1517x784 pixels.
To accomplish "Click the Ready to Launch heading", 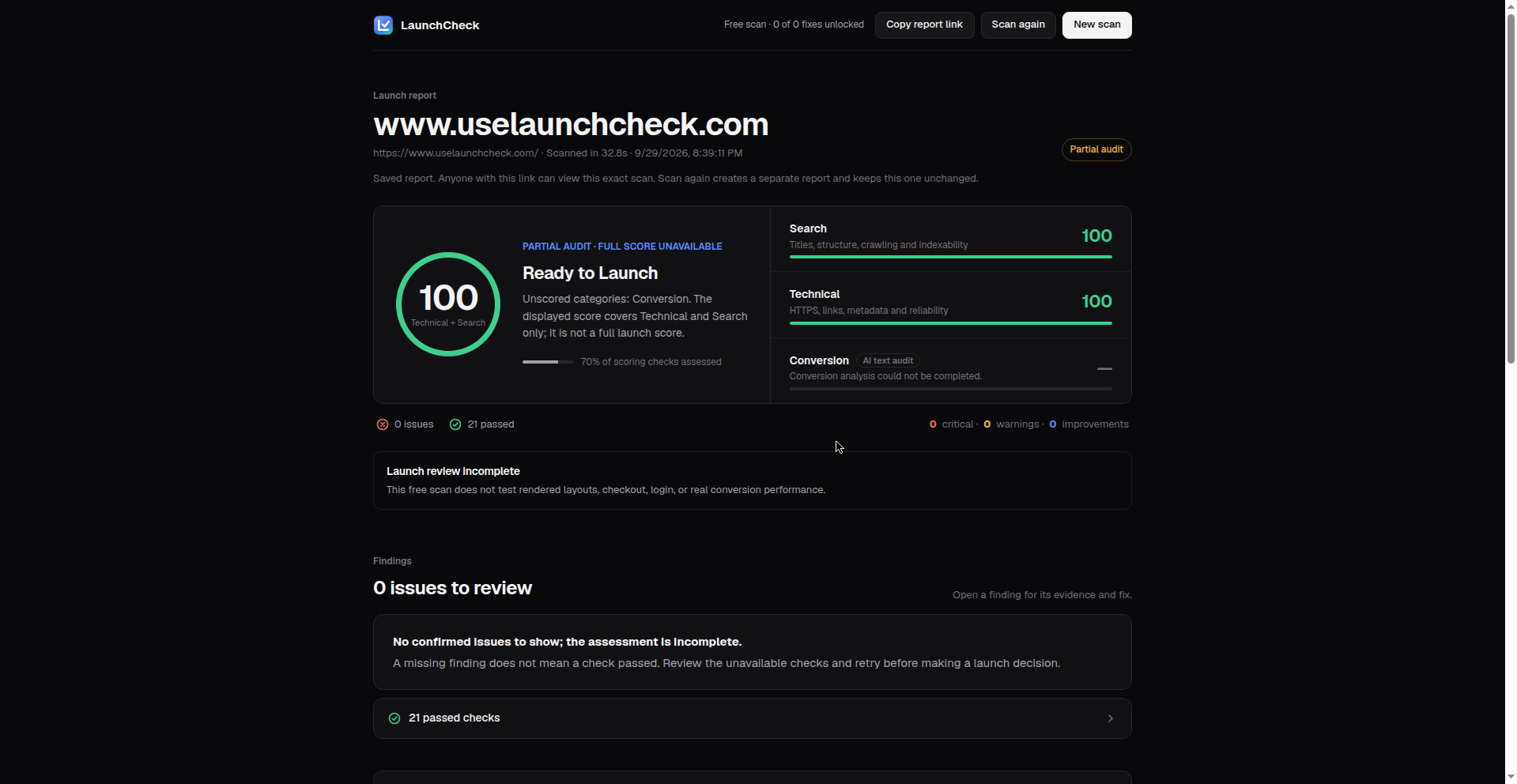I will point(591,273).
